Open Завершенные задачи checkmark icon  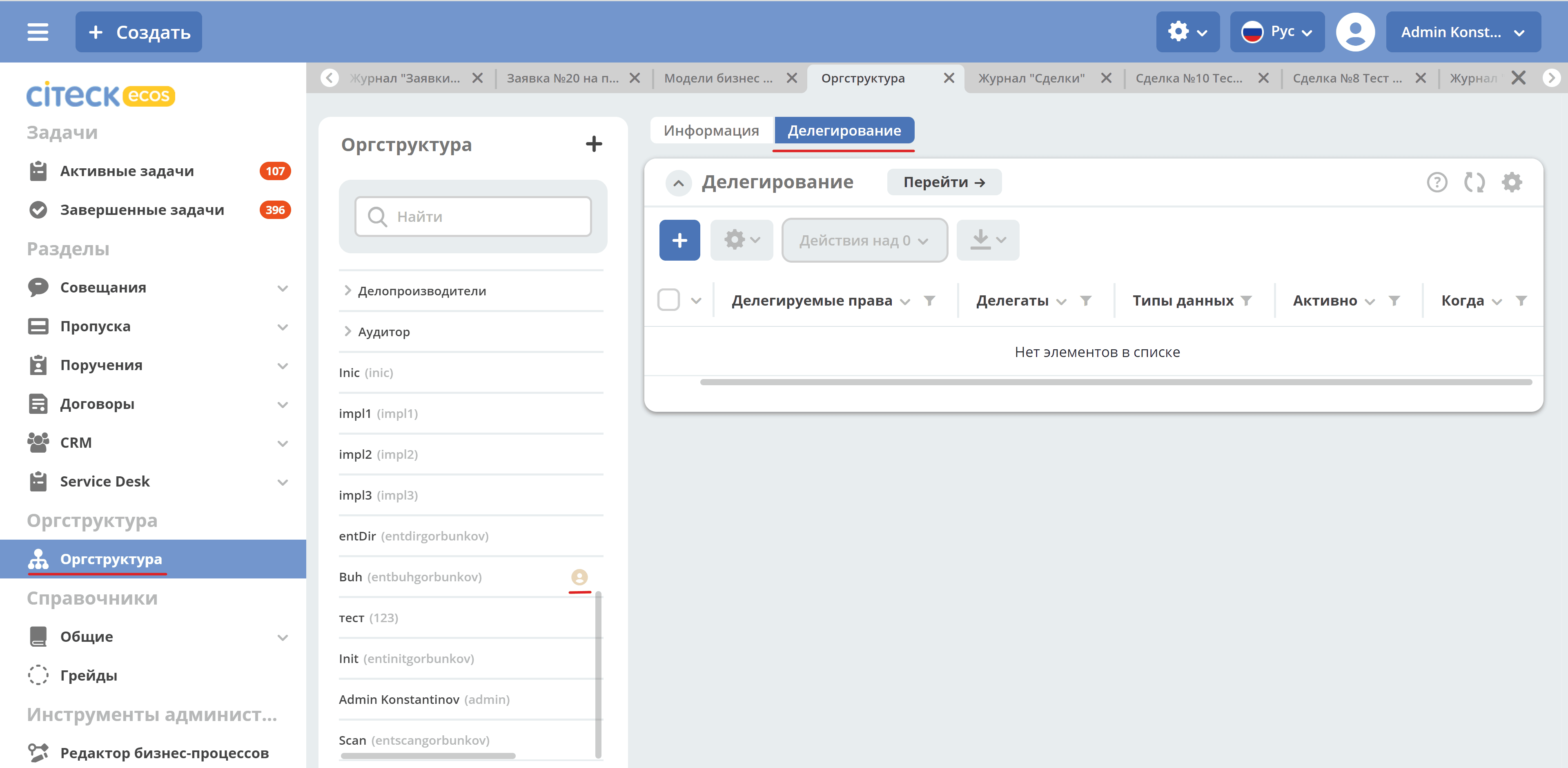click(x=38, y=210)
